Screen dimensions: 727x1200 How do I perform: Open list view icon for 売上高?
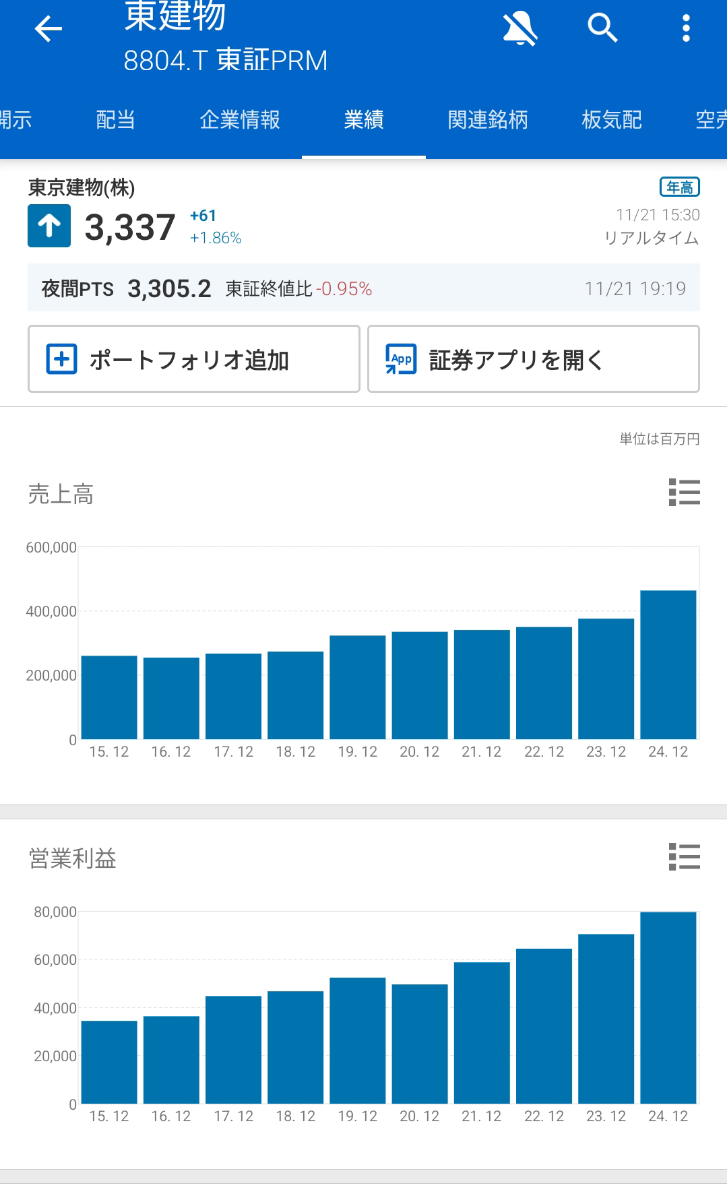click(684, 493)
